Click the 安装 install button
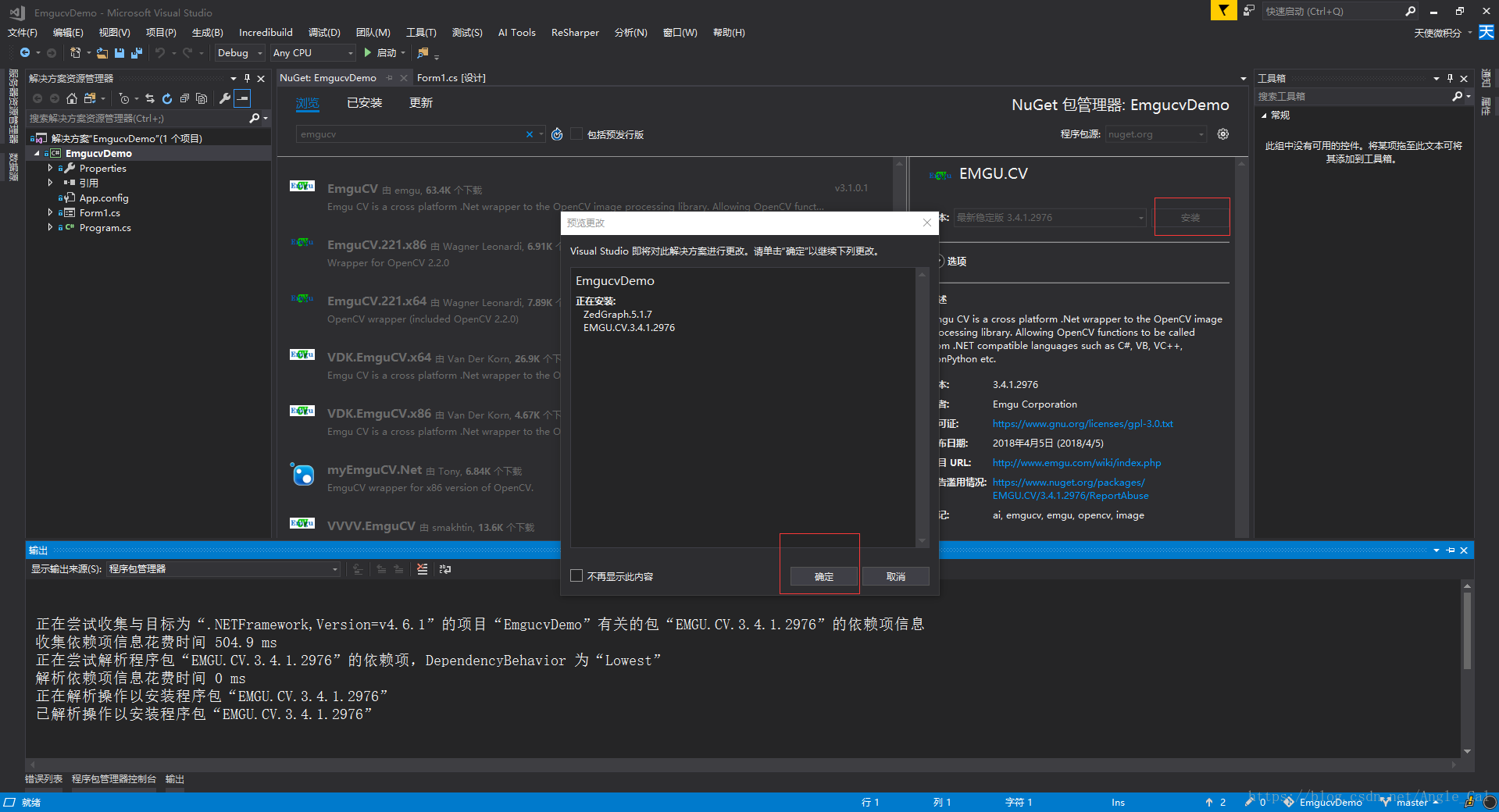The width and height of the screenshot is (1499, 812). (1190, 218)
